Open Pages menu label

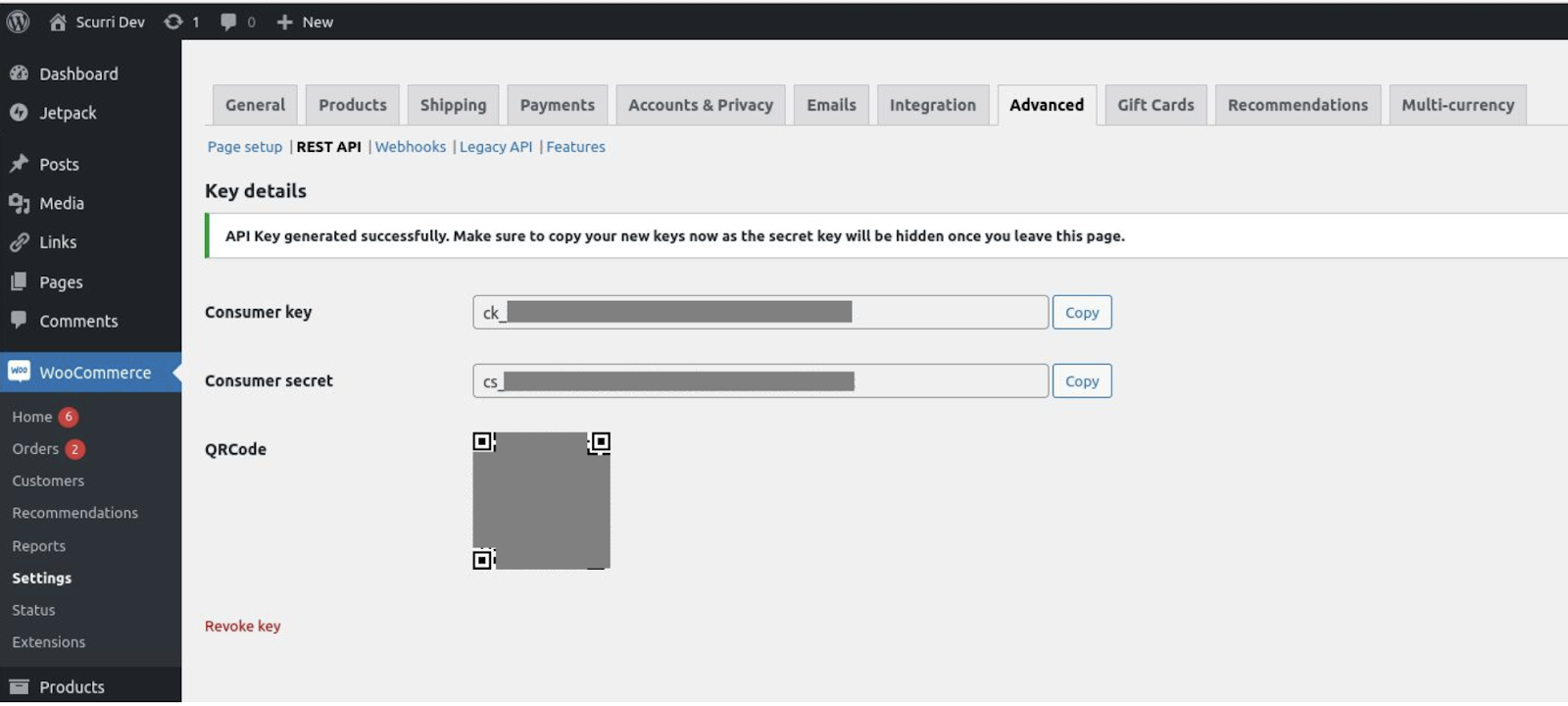[x=61, y=282]
